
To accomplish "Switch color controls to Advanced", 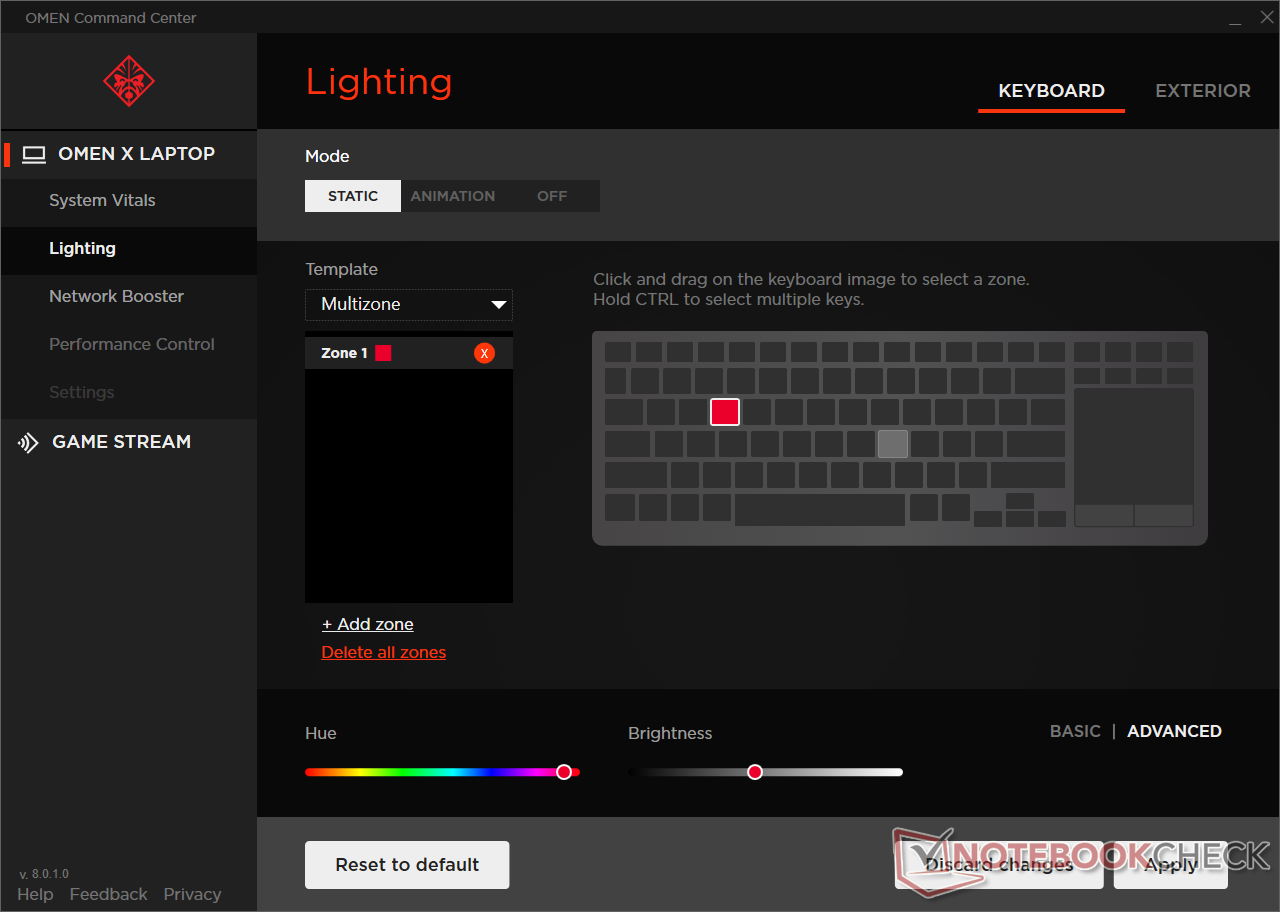I will point(1174,731).
